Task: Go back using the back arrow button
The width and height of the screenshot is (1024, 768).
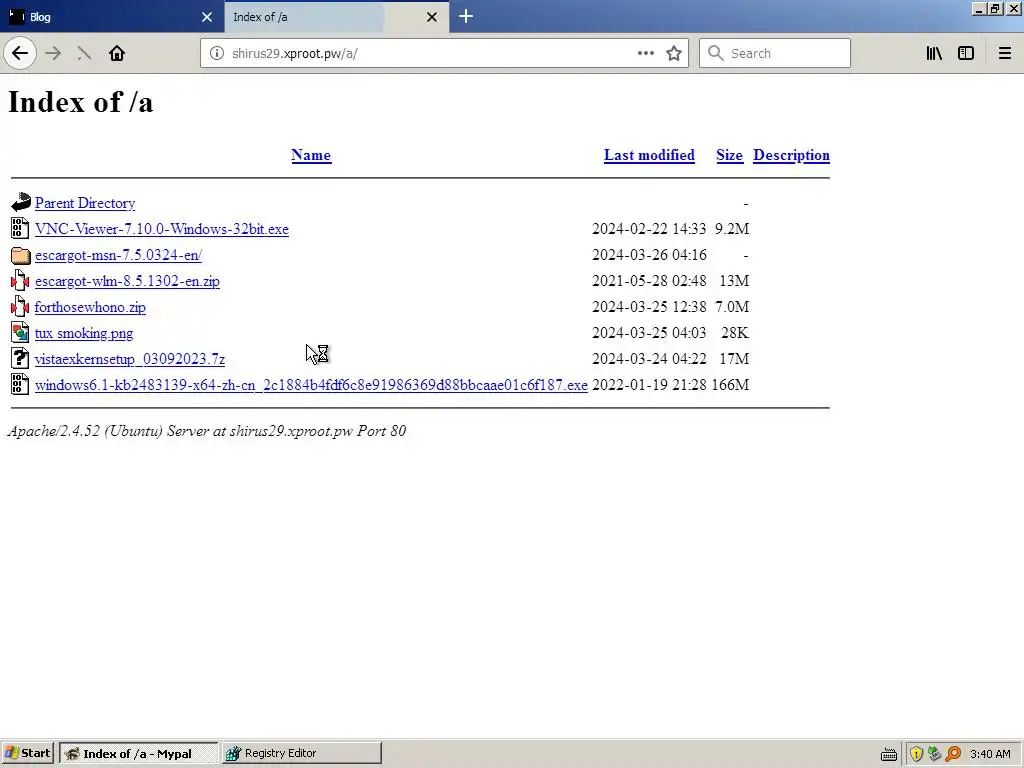Action: (x=20, y=54)
